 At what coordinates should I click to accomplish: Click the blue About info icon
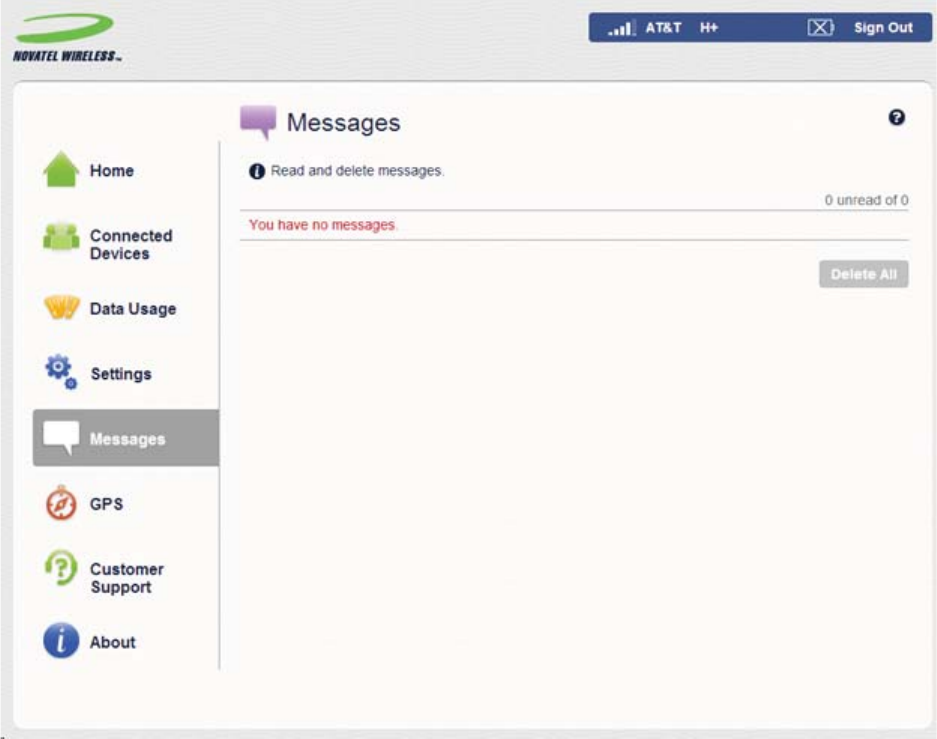point(61,640)
